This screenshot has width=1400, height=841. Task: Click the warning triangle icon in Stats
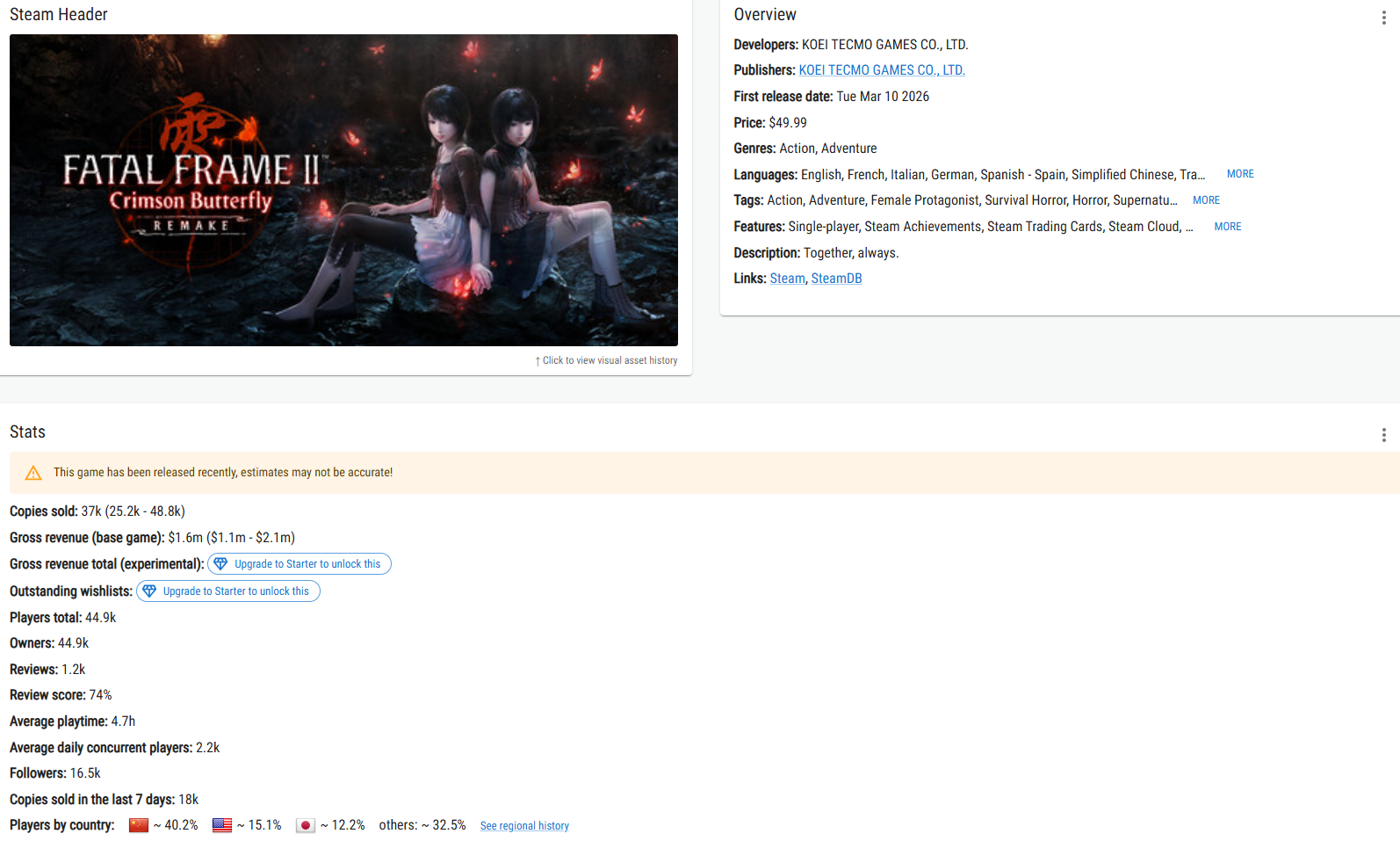(x=33, y=473)
